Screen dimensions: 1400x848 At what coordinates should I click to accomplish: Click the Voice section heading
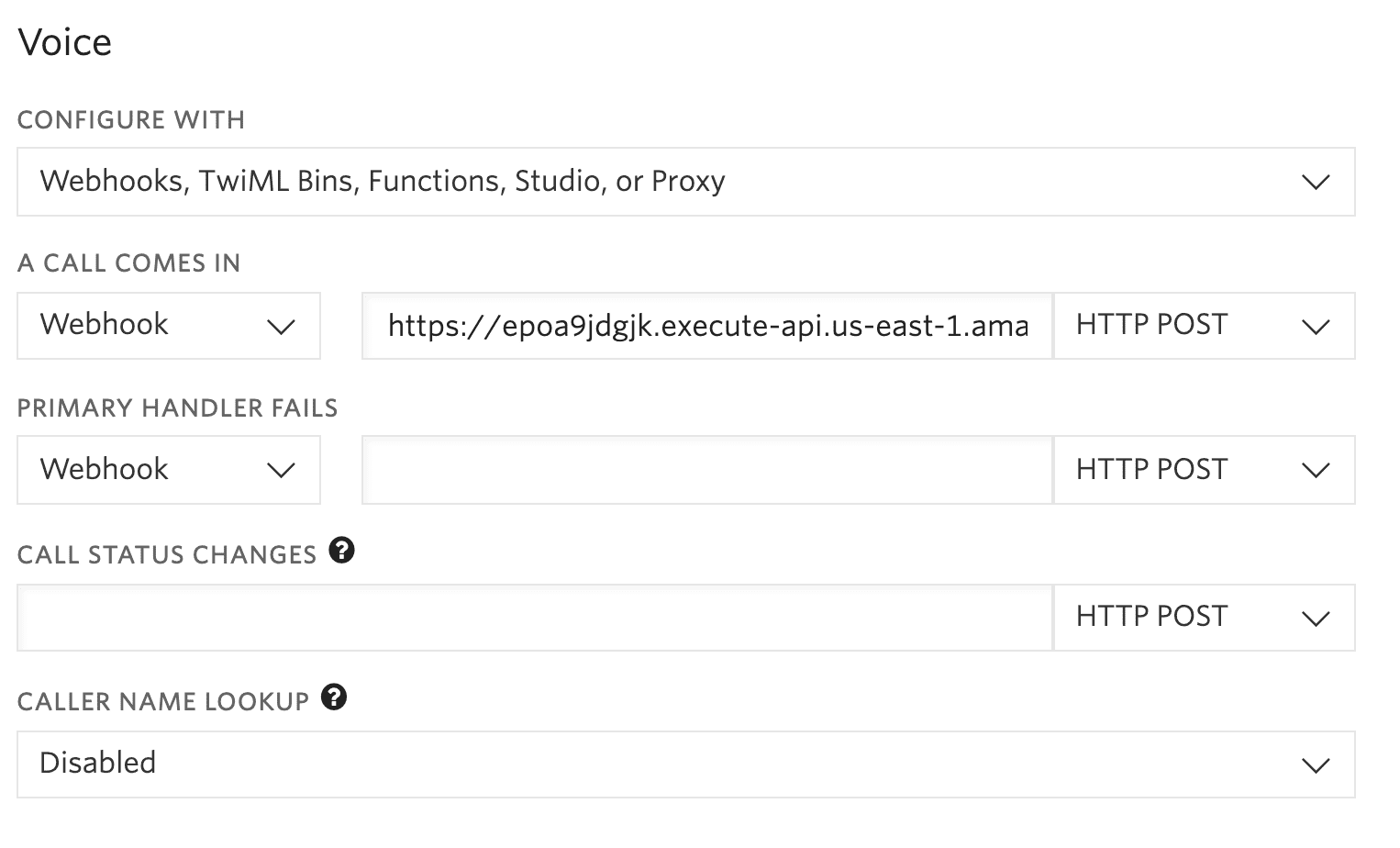coord(65,42)
